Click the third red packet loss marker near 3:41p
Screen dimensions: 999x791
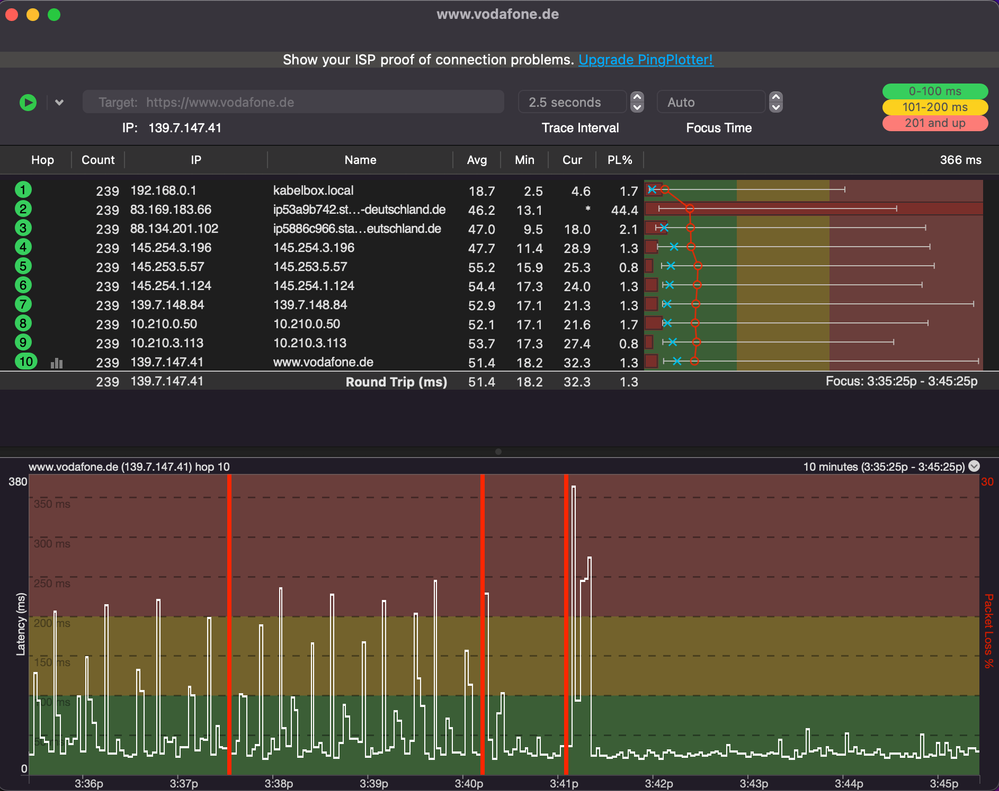[x=566, y=624]
